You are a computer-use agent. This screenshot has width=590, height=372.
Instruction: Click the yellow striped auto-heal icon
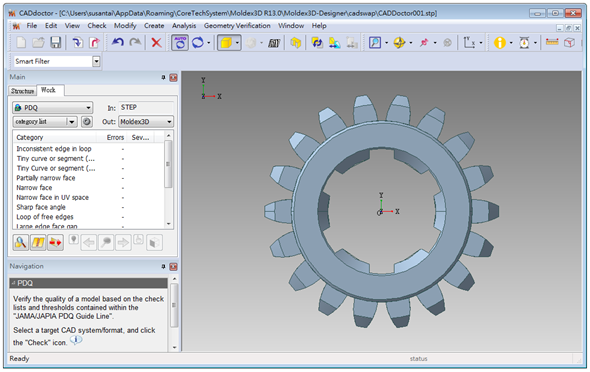pyautogui.click(x=38, y=242)
